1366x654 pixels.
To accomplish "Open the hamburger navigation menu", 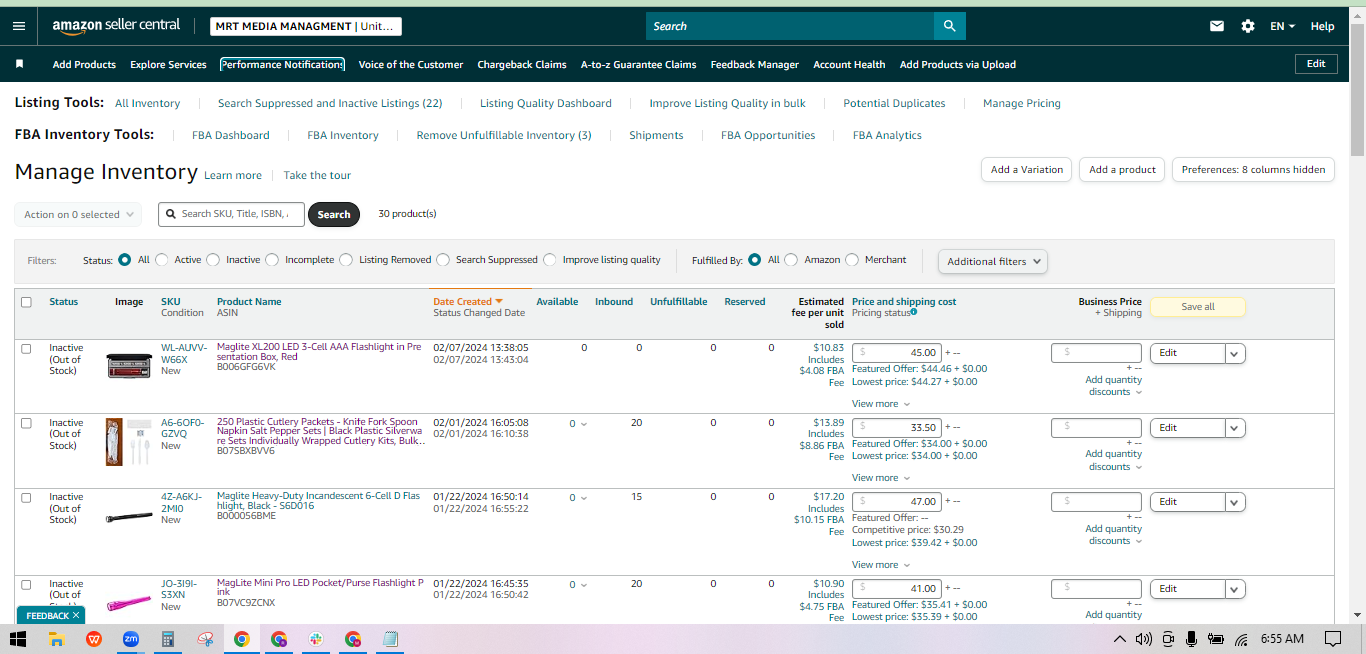I will coord(19,26).
